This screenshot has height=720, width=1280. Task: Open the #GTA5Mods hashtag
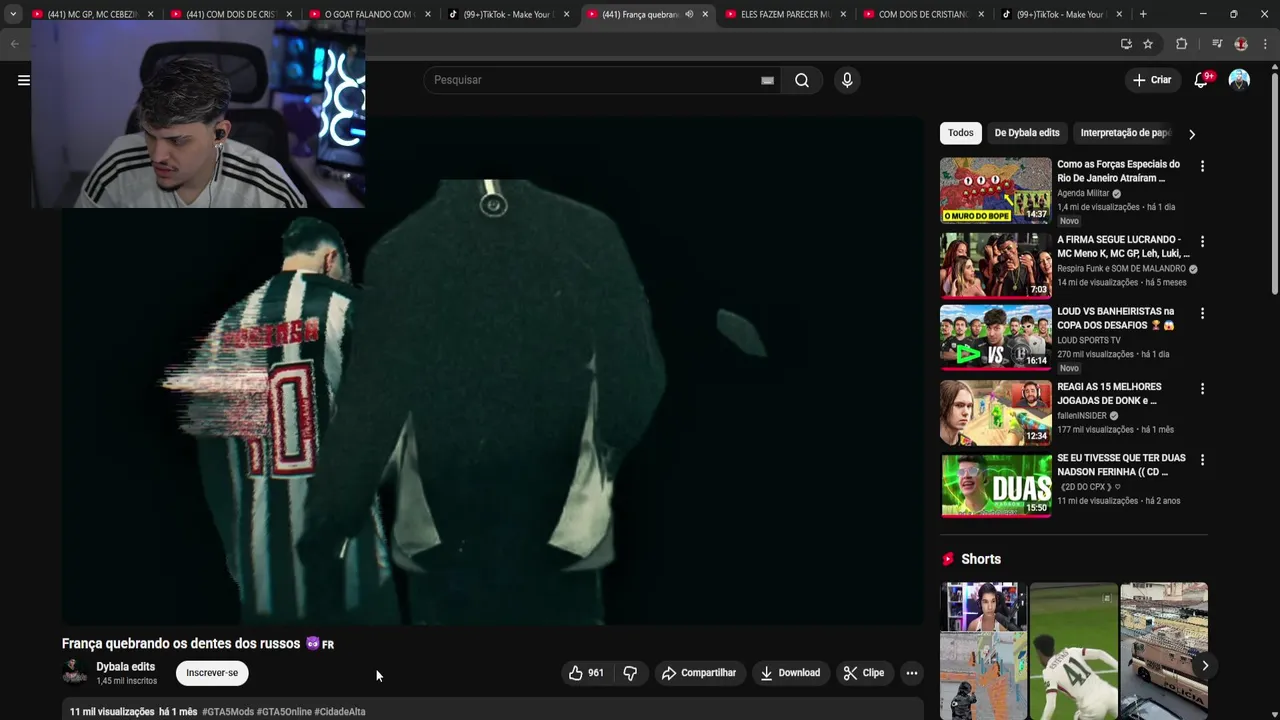[x=228, y=712]
